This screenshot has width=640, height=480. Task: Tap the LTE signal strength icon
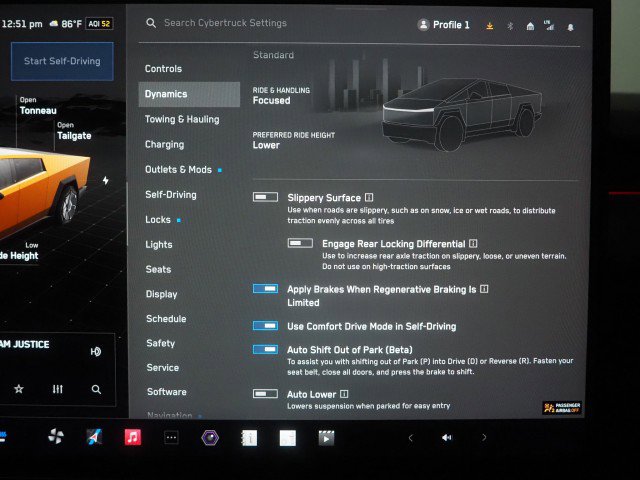[x=549, y=25]
